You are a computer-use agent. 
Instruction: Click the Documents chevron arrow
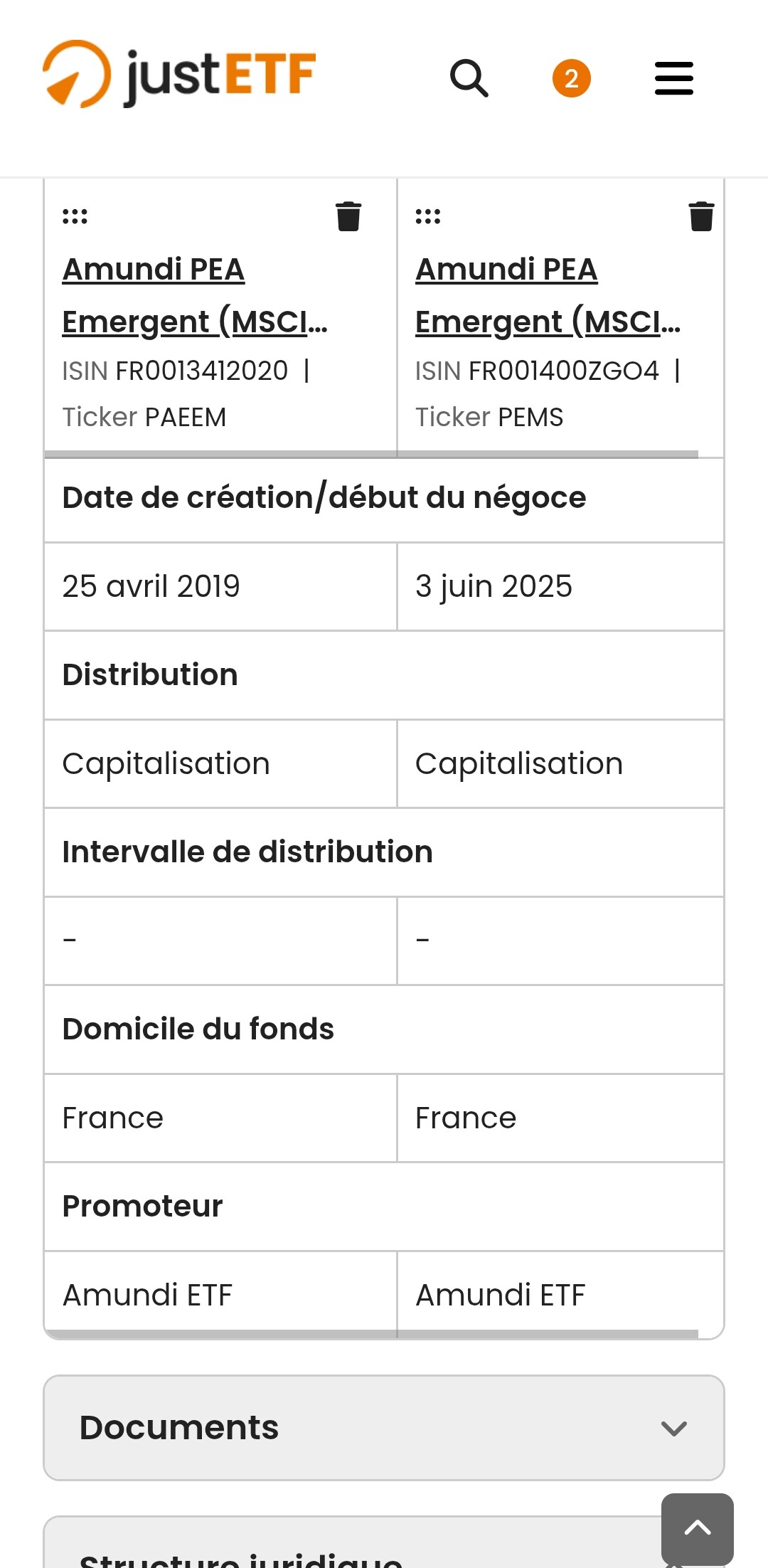(x=673, y=1428)
